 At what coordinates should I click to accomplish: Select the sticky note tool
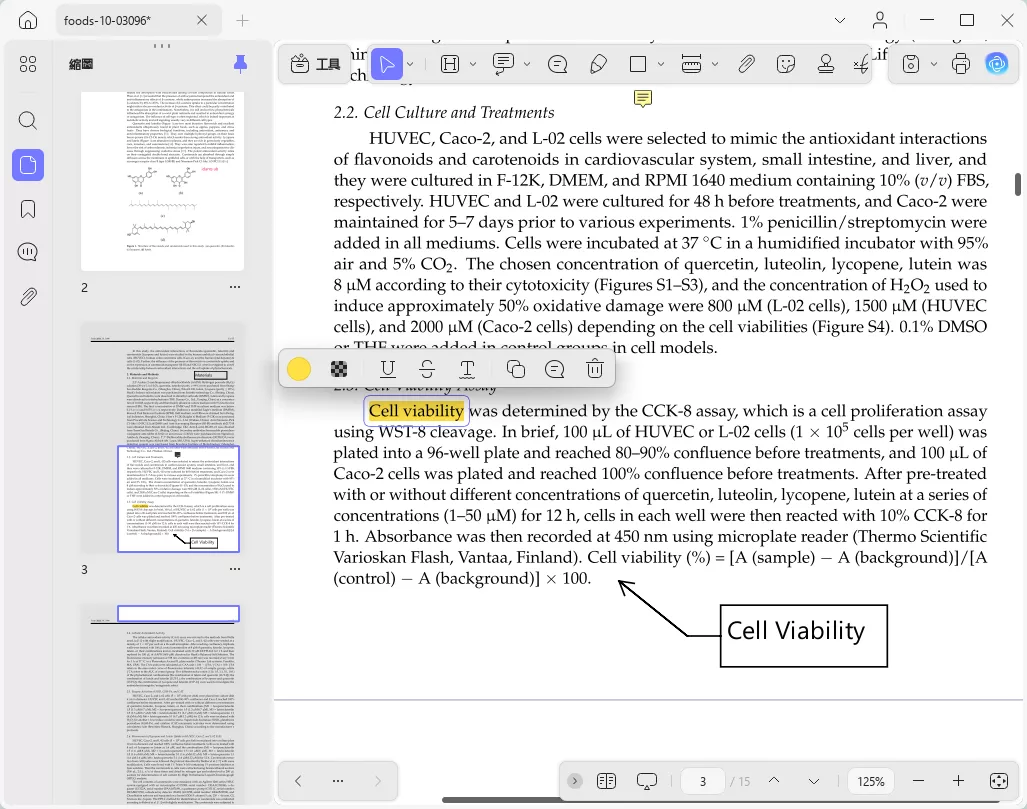pos(557,64)
